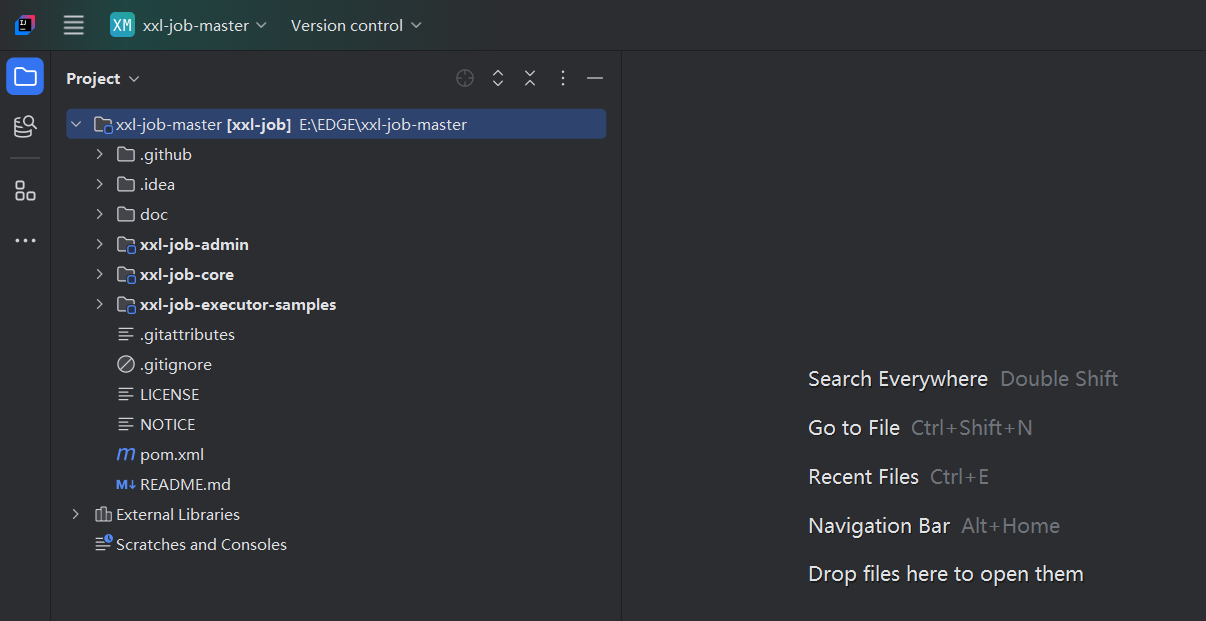Screen dimensions: 1206x621
Task: Select the doc folder row
Action: [336, 215]
